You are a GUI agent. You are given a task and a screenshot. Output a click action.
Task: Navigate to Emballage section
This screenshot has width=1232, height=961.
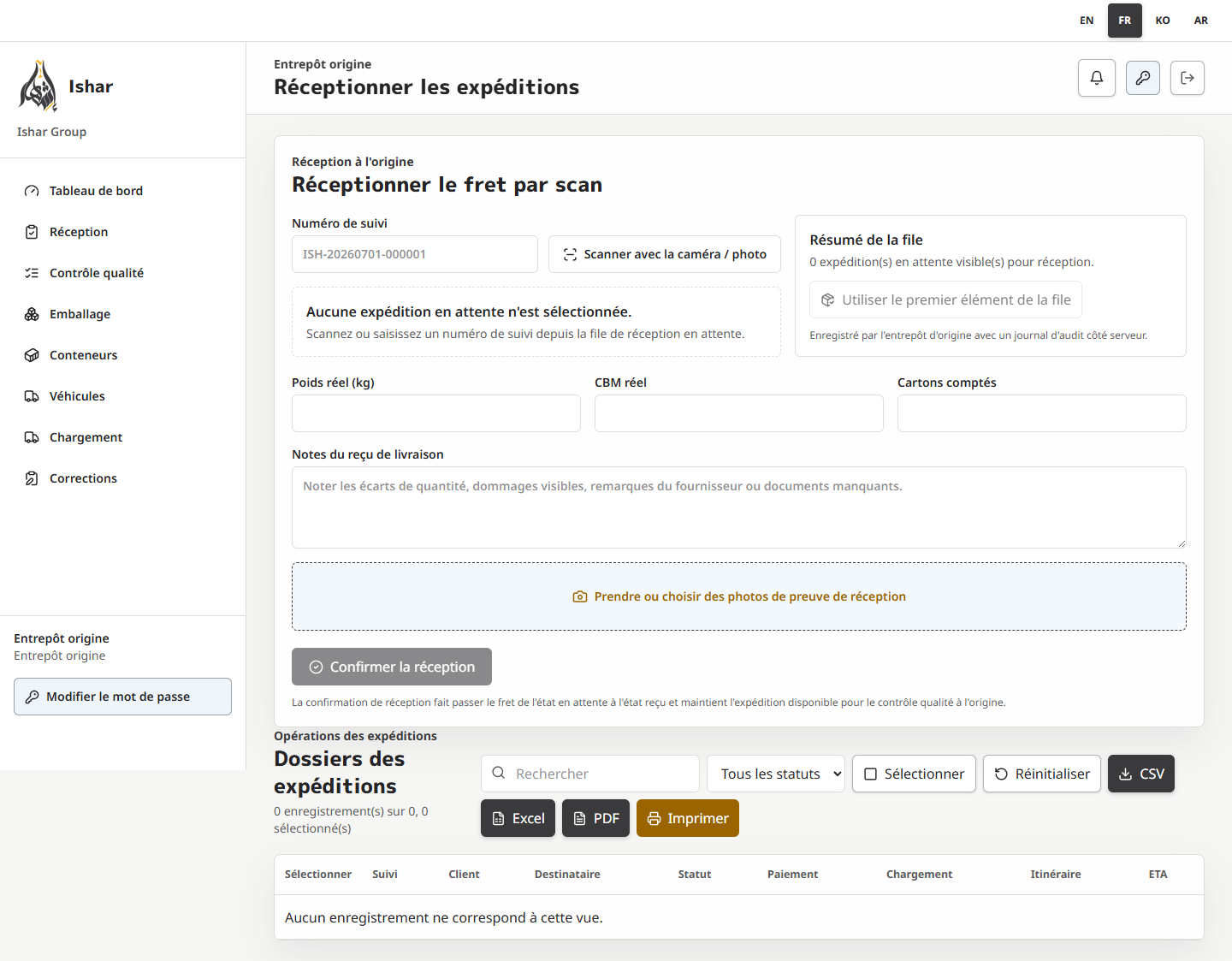122,314
